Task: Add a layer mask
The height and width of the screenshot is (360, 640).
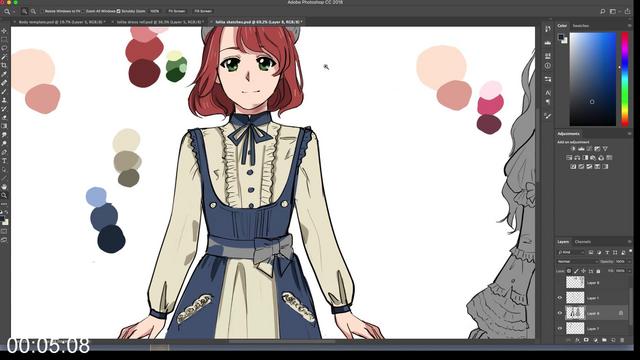Action: (586, 340)
